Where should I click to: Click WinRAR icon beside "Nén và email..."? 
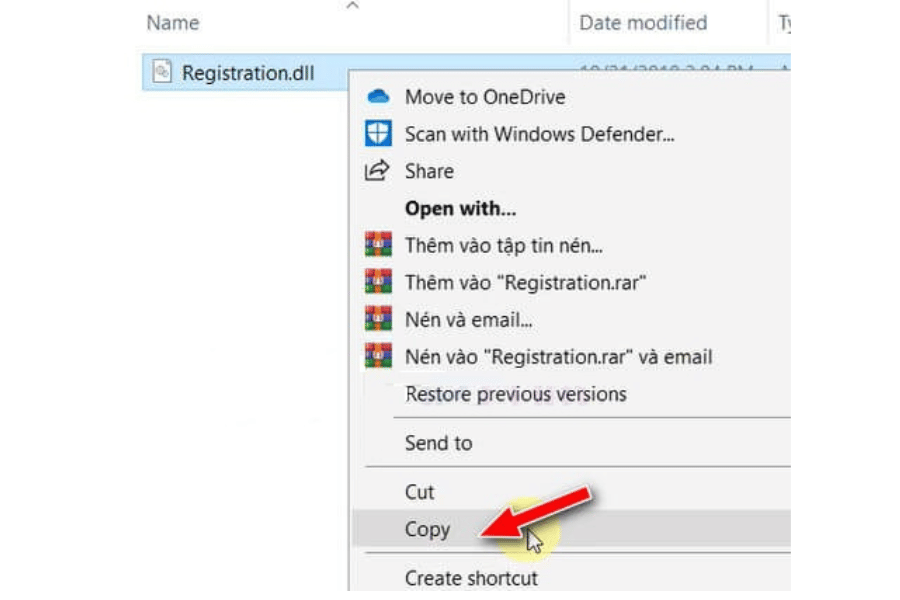[377, 319]
